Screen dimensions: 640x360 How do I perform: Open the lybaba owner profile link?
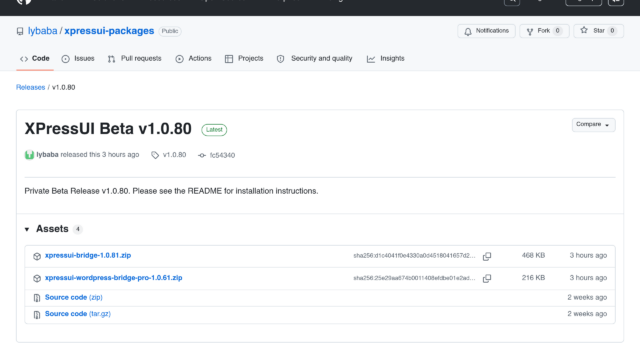point(42,31)
